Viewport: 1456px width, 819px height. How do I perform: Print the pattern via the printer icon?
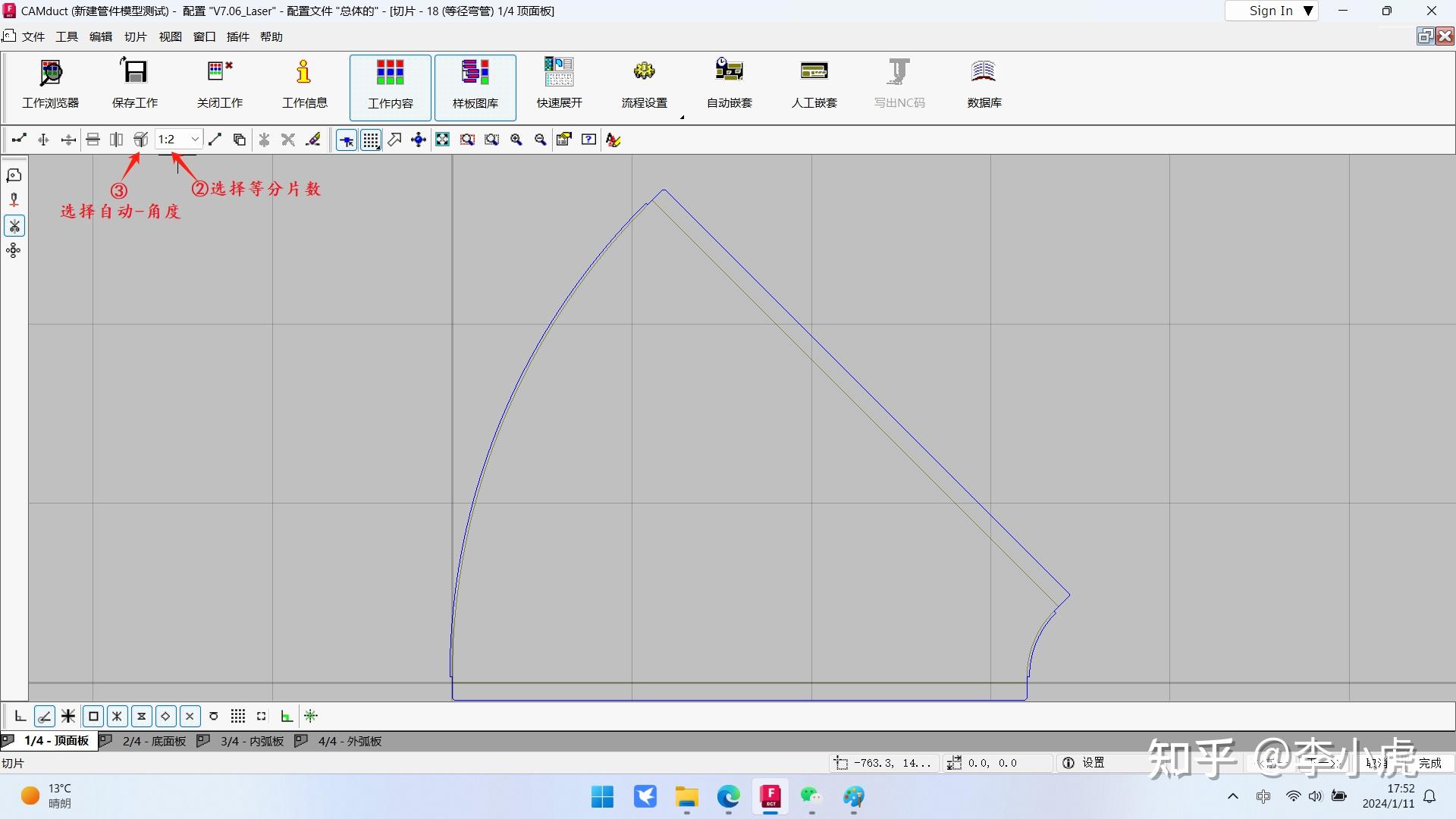[93, 140]
